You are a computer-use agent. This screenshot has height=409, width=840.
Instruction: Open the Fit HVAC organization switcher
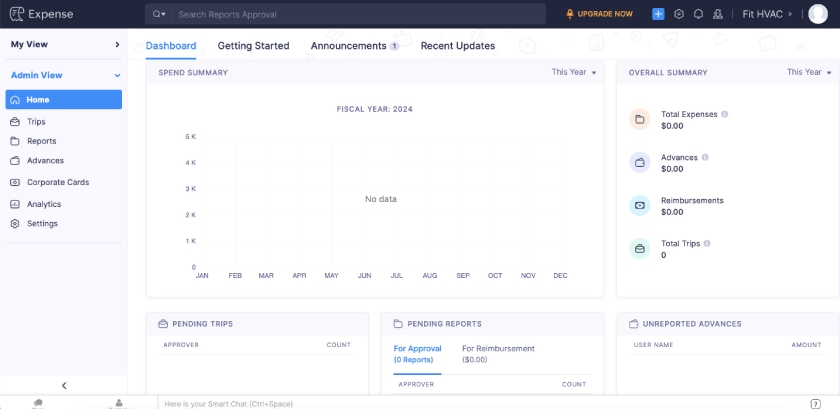pyautogui.click(x=767, y=14)
